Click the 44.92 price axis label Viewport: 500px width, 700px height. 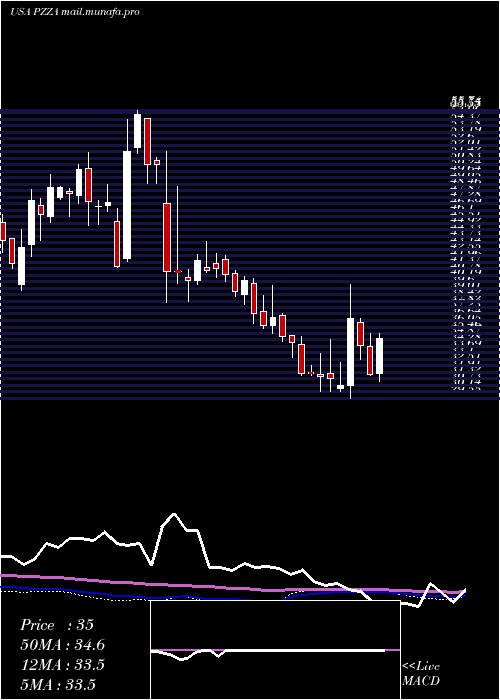[466, 220]
